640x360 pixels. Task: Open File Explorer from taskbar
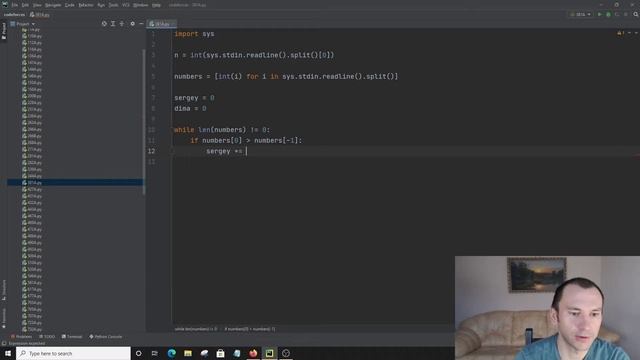point(188,353)
